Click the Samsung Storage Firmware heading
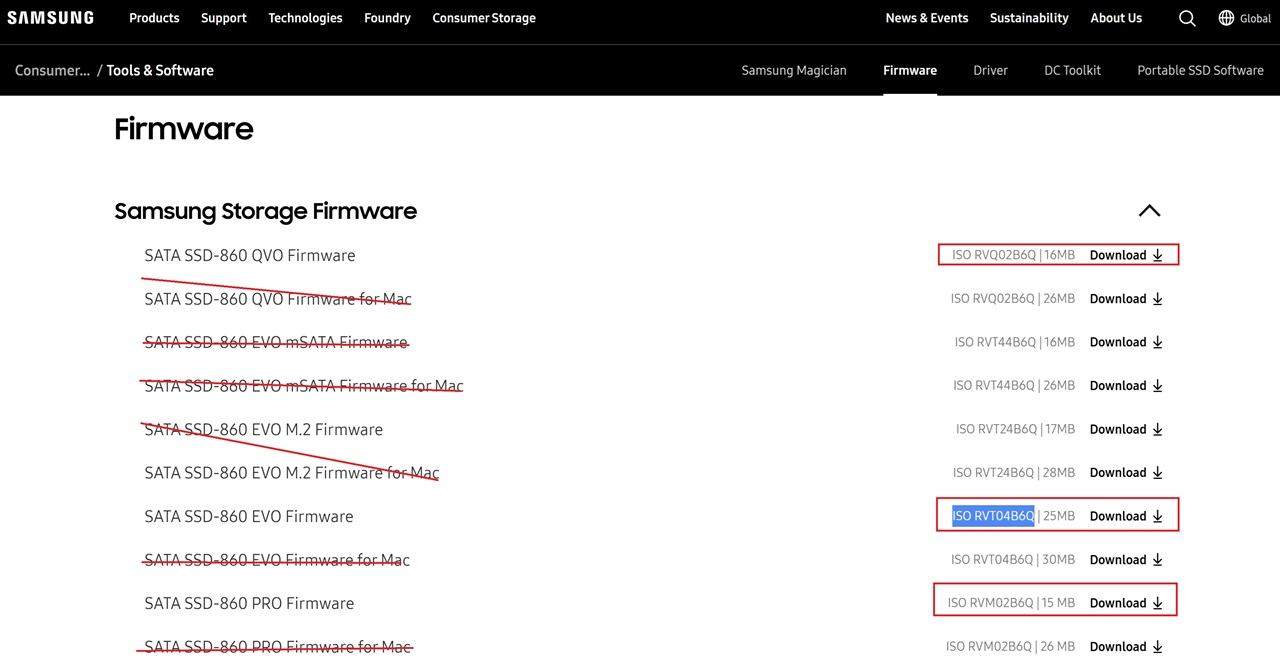Image resolution: width=1280 pixels, height=661 pixels. 265,211
